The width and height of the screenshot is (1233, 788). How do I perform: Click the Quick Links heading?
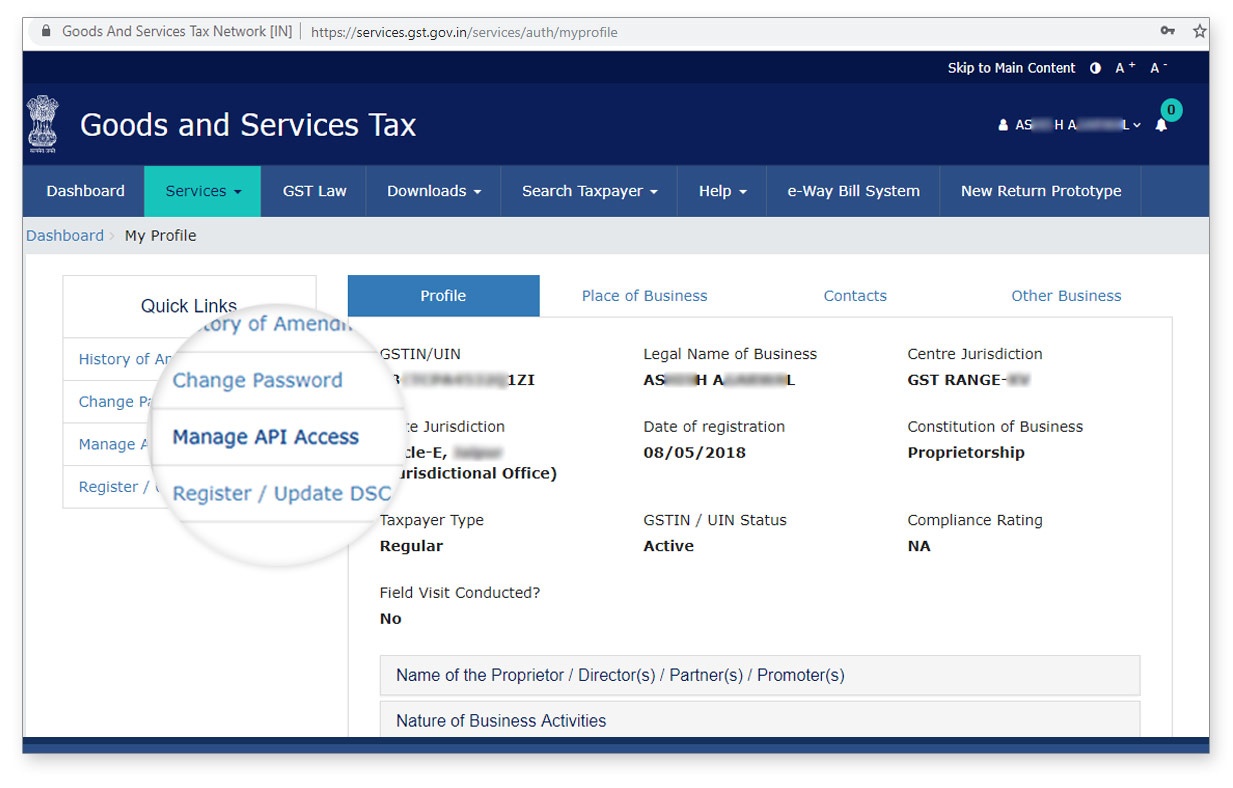(189, 306)
